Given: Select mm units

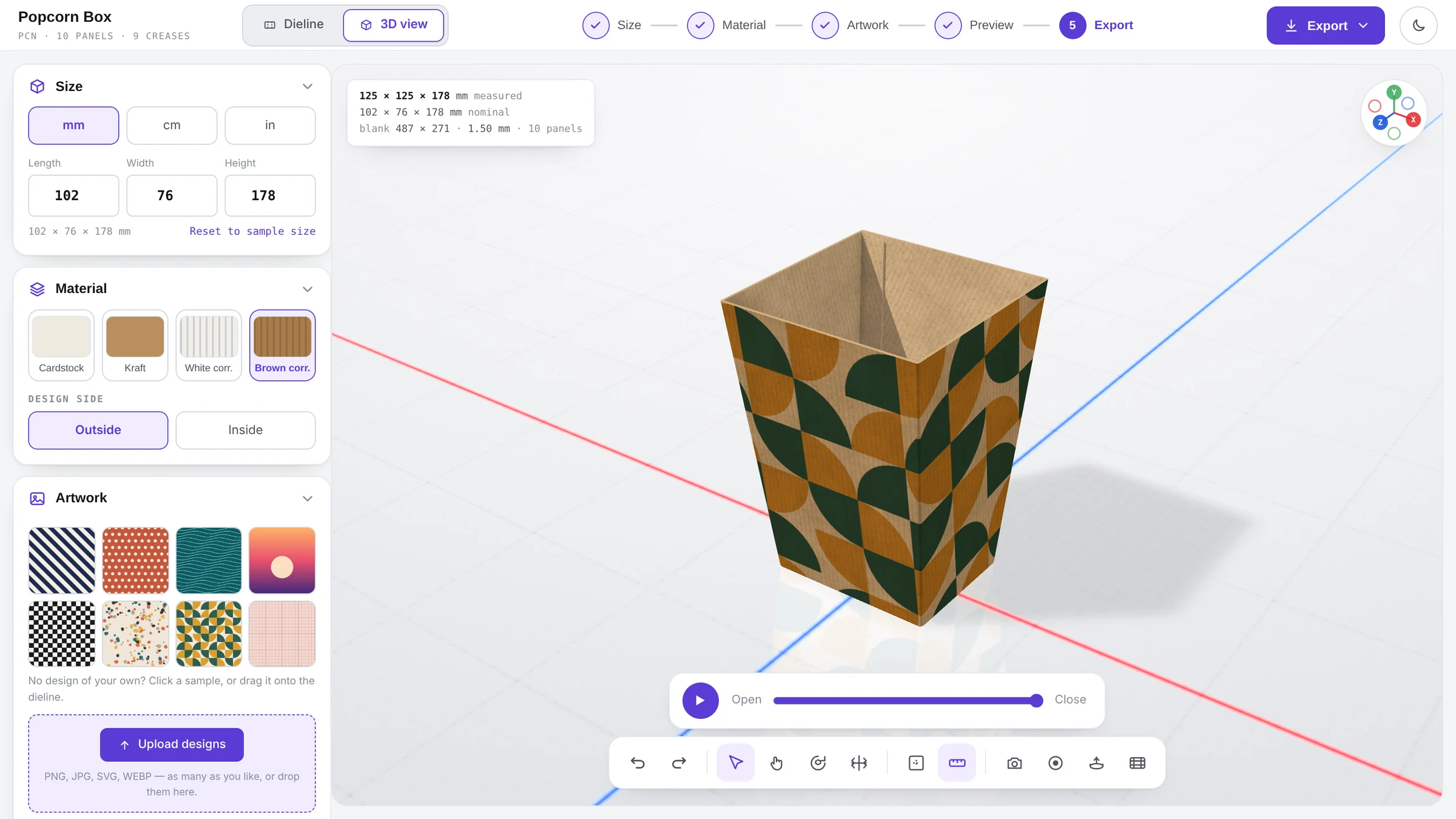Looking at the screenshot, I should (x=73, y=126).
